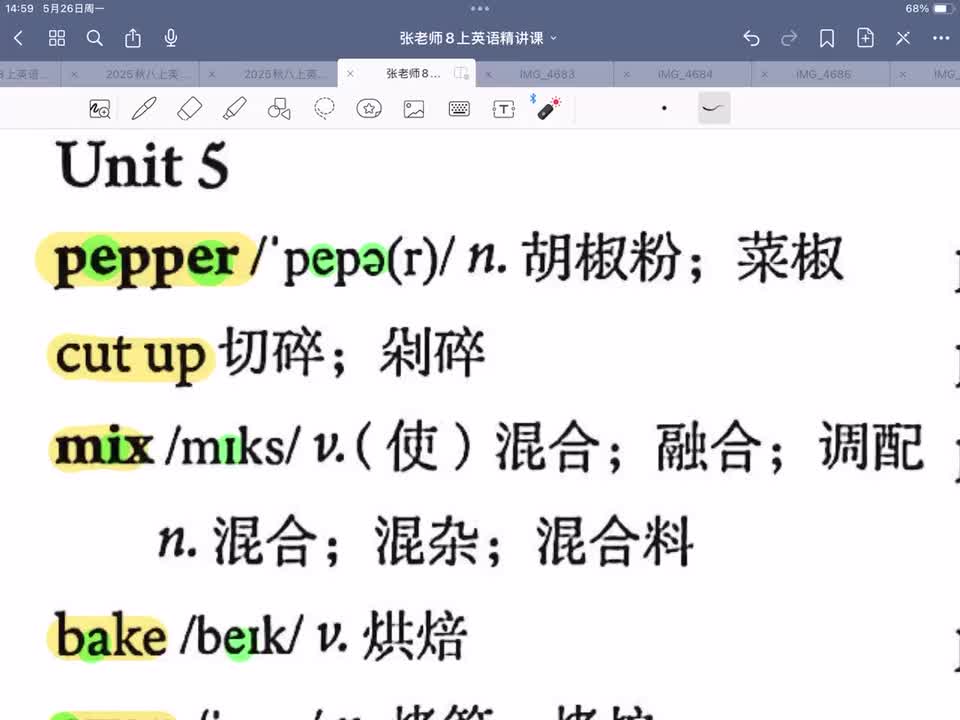Switch to the IMG_4684 tab
The image size is (960, 720).
pos(685,74)
